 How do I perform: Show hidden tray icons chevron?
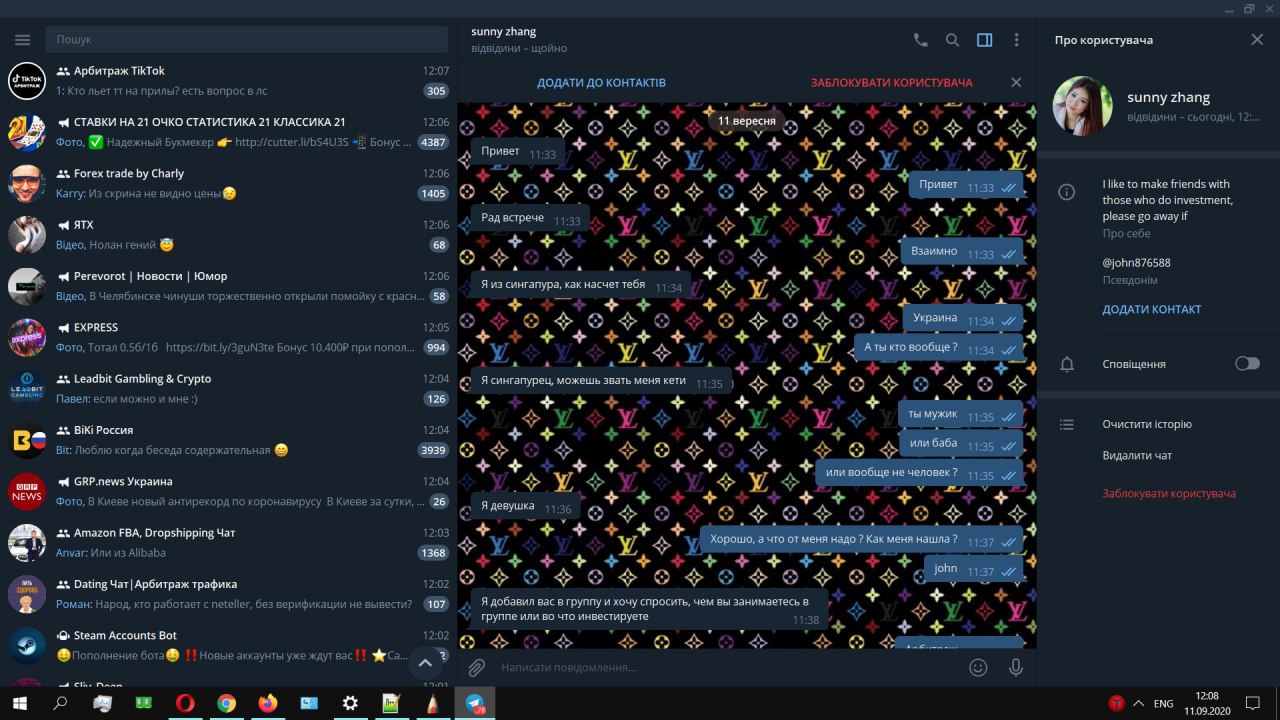coord(1139,704)
